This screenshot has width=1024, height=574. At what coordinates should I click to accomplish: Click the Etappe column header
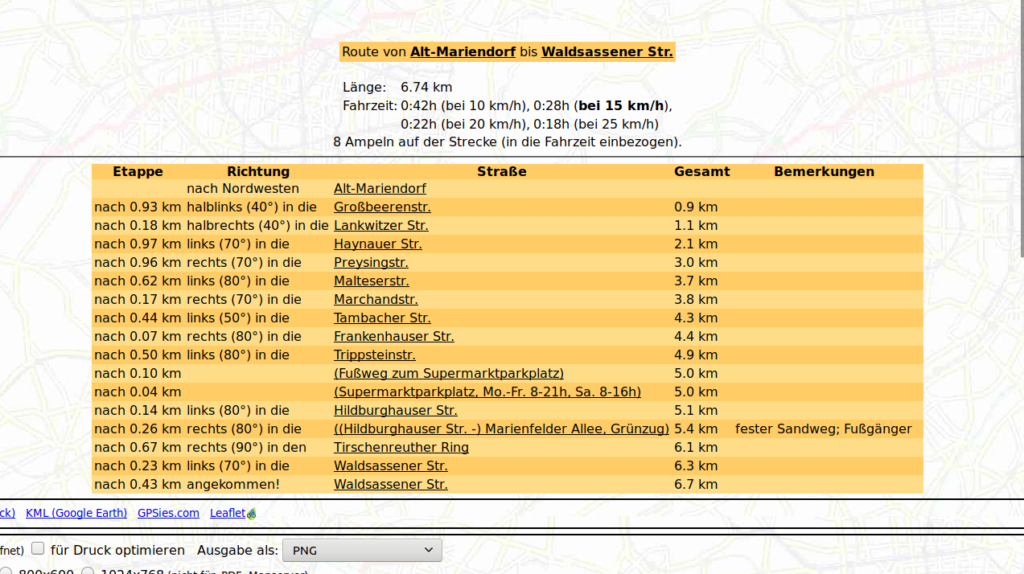137,172
